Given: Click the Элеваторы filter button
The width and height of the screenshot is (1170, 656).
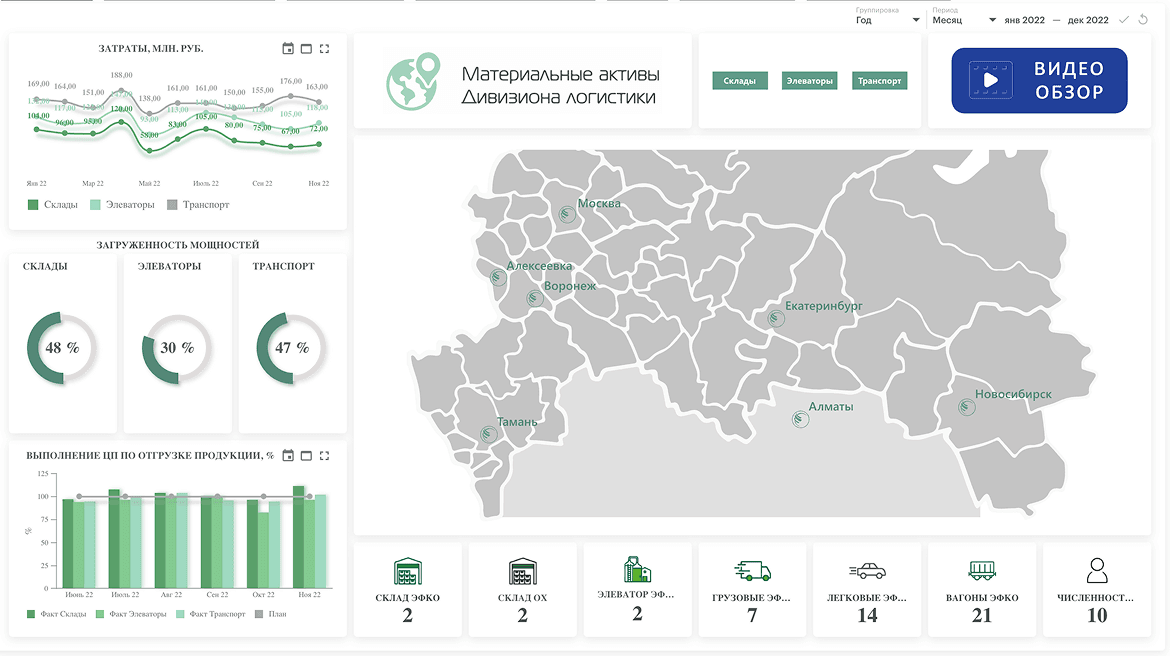Looking at the screenshot, I should [810, 81].
